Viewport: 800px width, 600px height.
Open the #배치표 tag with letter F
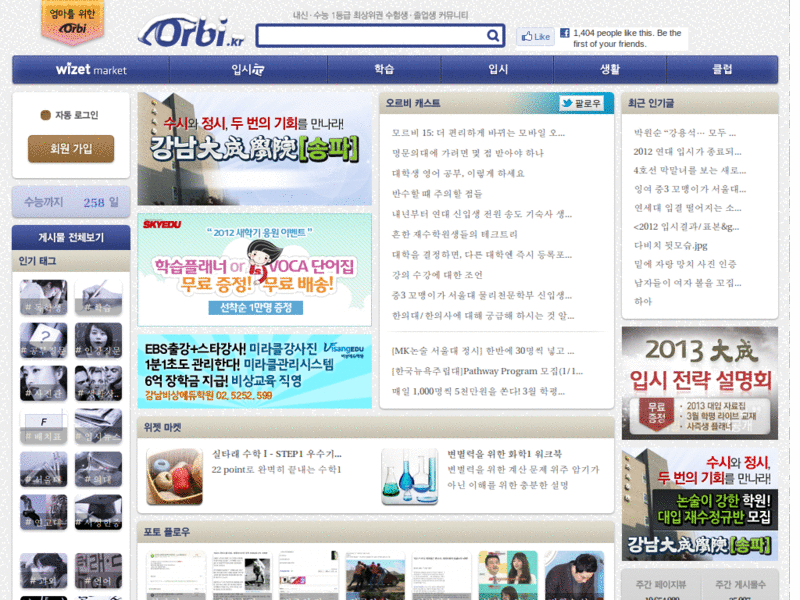click(x=43, y=426)
